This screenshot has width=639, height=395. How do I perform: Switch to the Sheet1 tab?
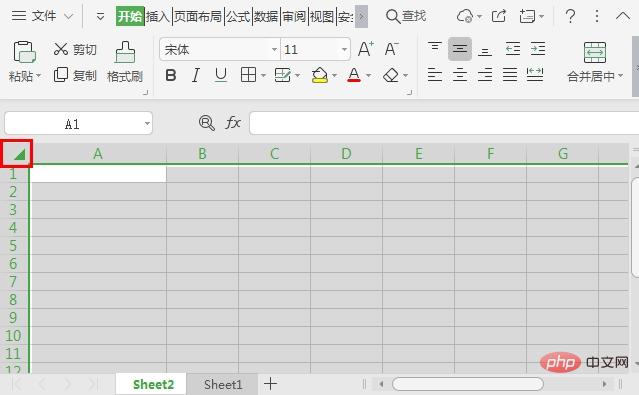coord(223,384)
